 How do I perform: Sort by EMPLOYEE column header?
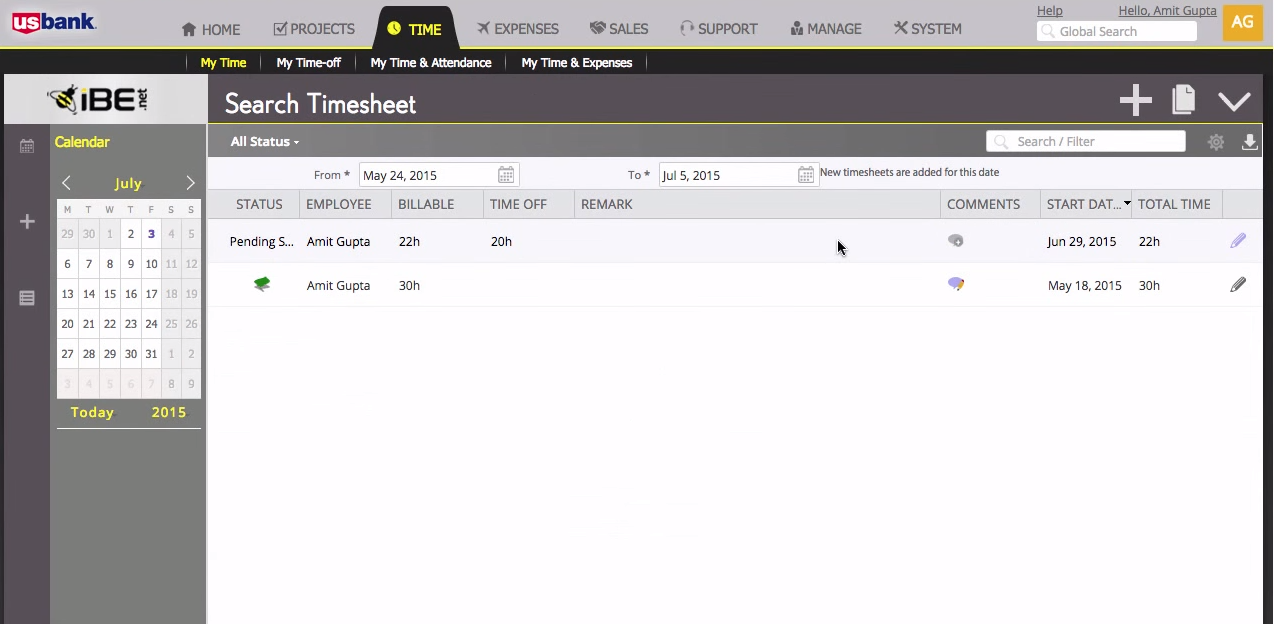tap(339, 204)
